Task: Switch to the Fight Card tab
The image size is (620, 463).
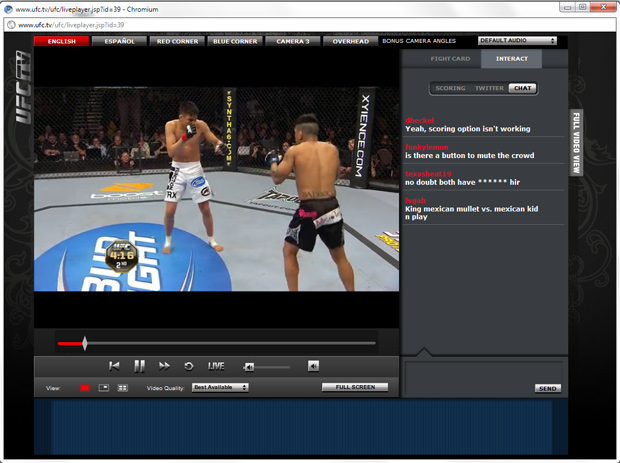Action: click(x=450, y=59)
